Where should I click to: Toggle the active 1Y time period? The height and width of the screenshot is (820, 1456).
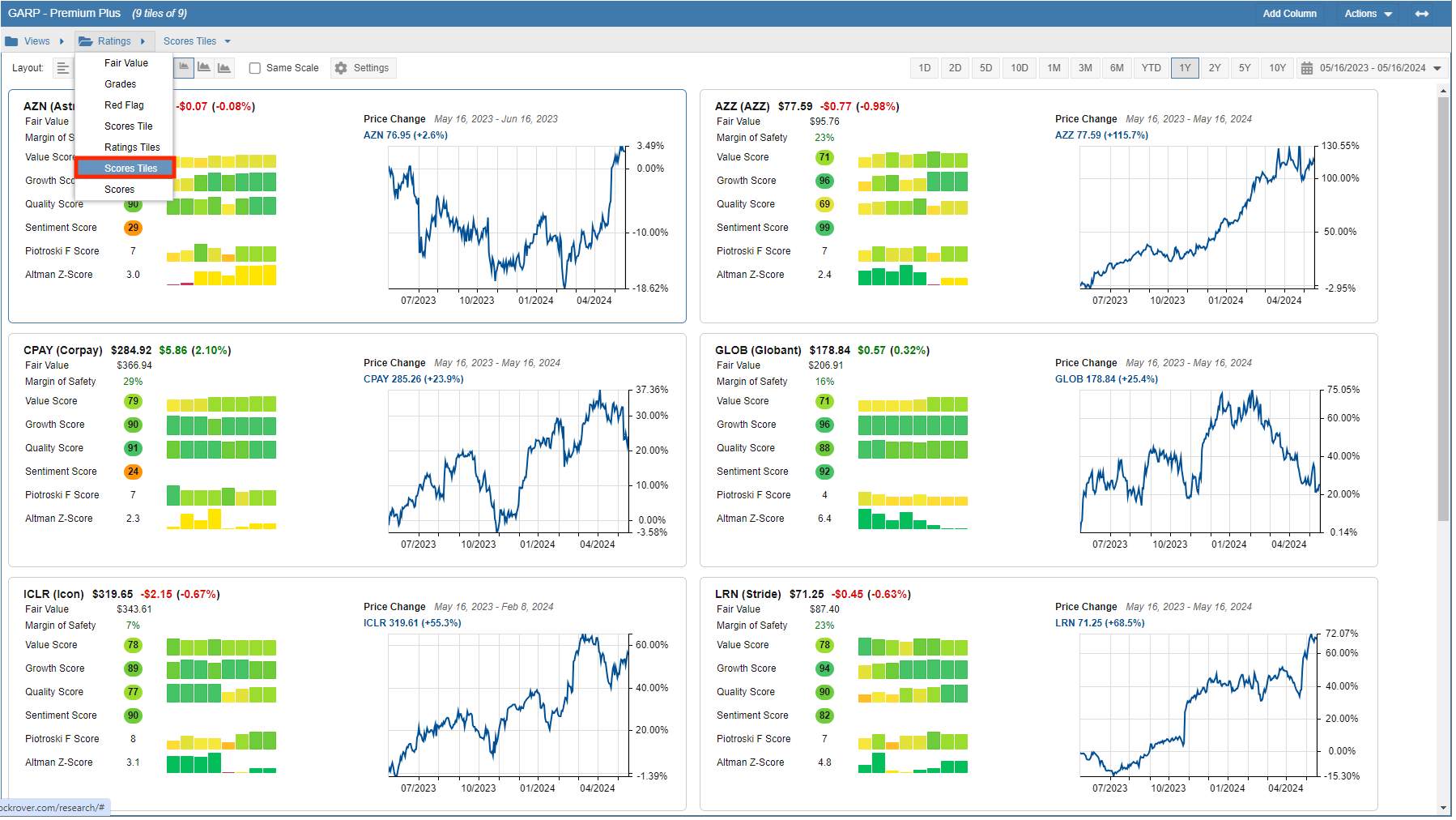point(1185,68)
